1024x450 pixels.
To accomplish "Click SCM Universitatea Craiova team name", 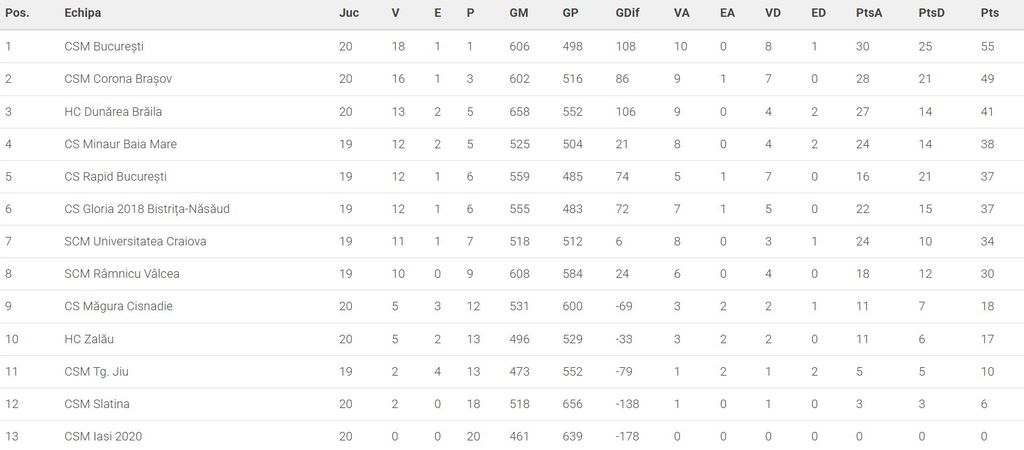I will click(133, 241).
